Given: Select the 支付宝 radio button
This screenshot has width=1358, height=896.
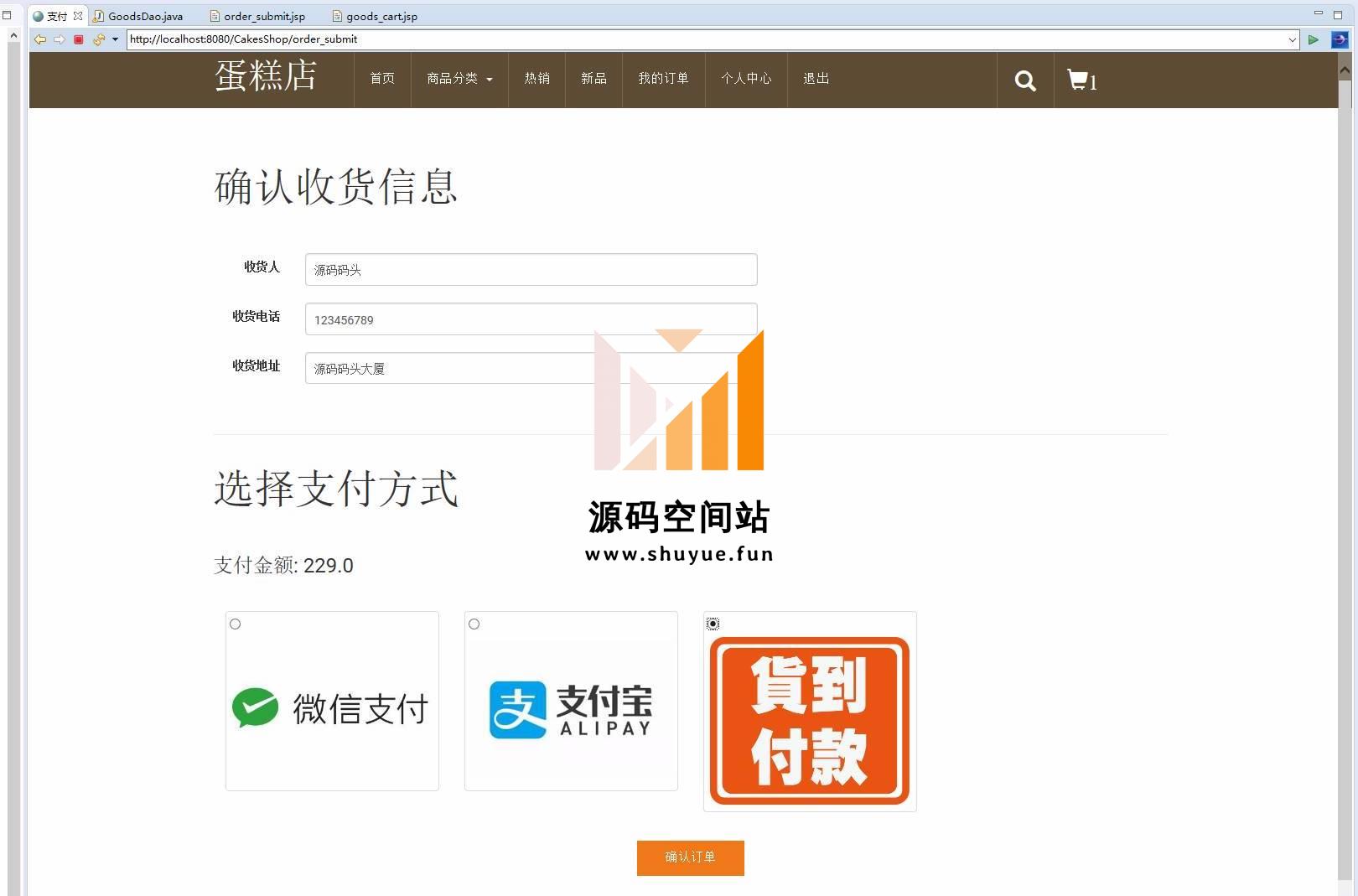Looking at the screenshot, I should coord(474,624).
